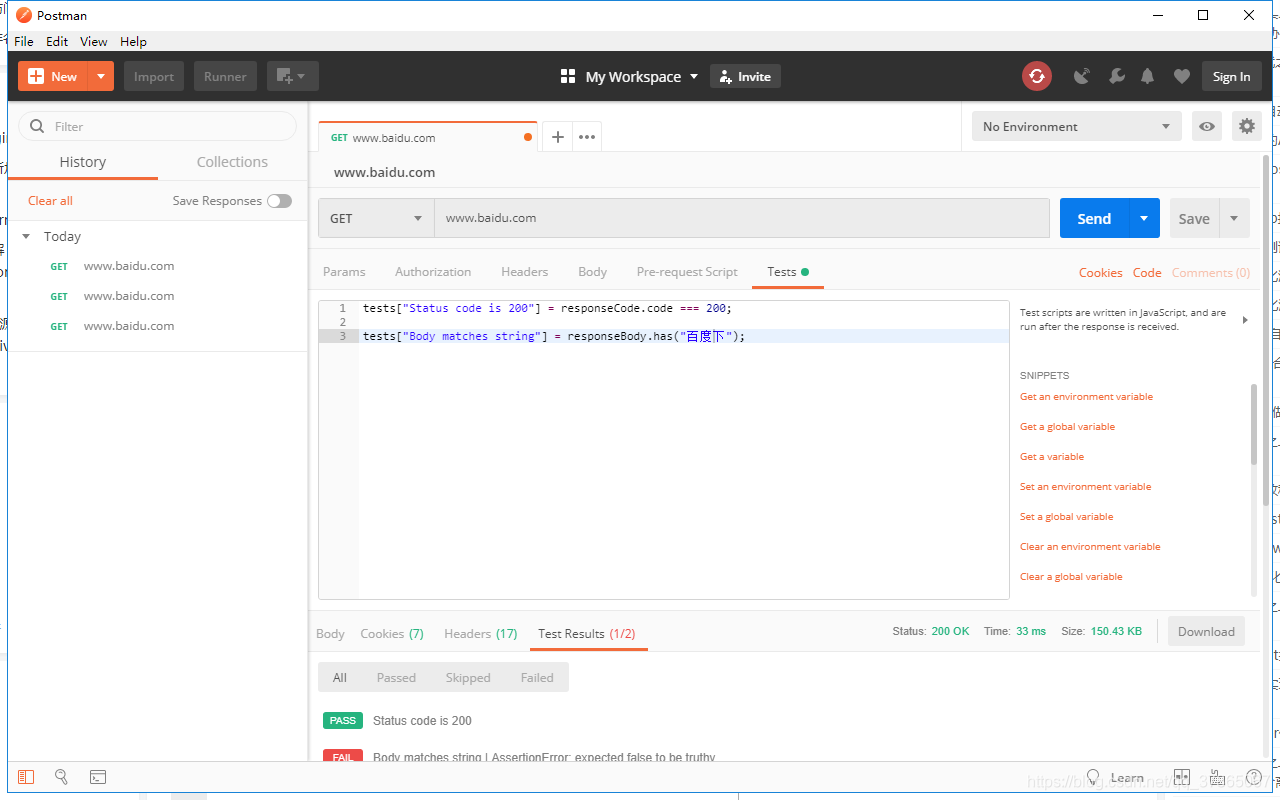The height and width of the screenshot is (800, 1280).
Task: Open the response Body tab
Action: pos(330,634)
